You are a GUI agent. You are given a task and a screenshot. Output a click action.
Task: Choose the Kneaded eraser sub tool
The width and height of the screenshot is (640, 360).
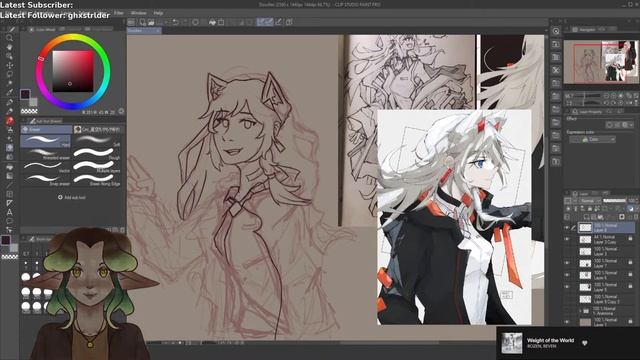tap(46, 154)
